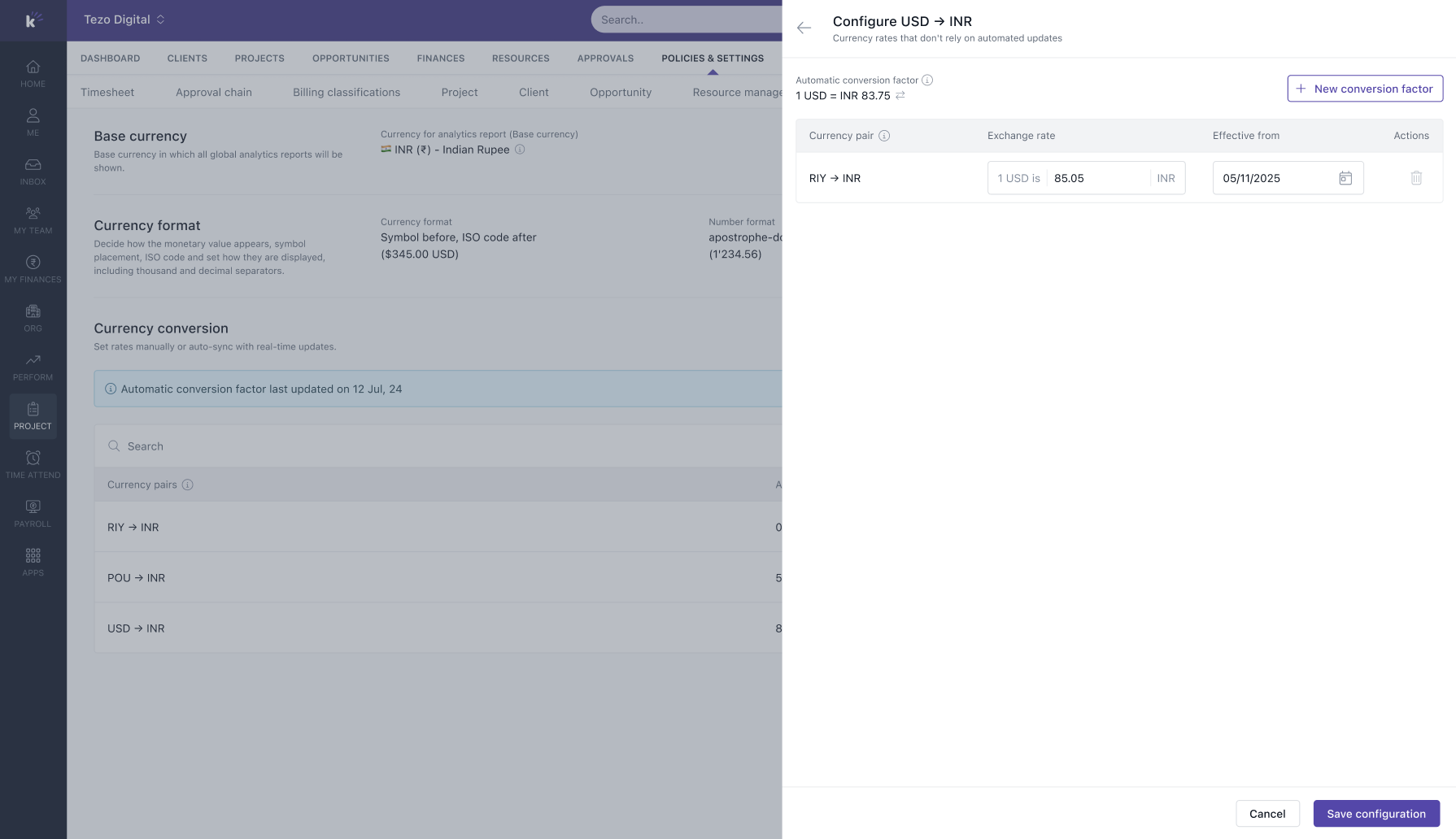Open Inbox from the sidebar
The image size is (1456, 839).
(x=33, y=172)
